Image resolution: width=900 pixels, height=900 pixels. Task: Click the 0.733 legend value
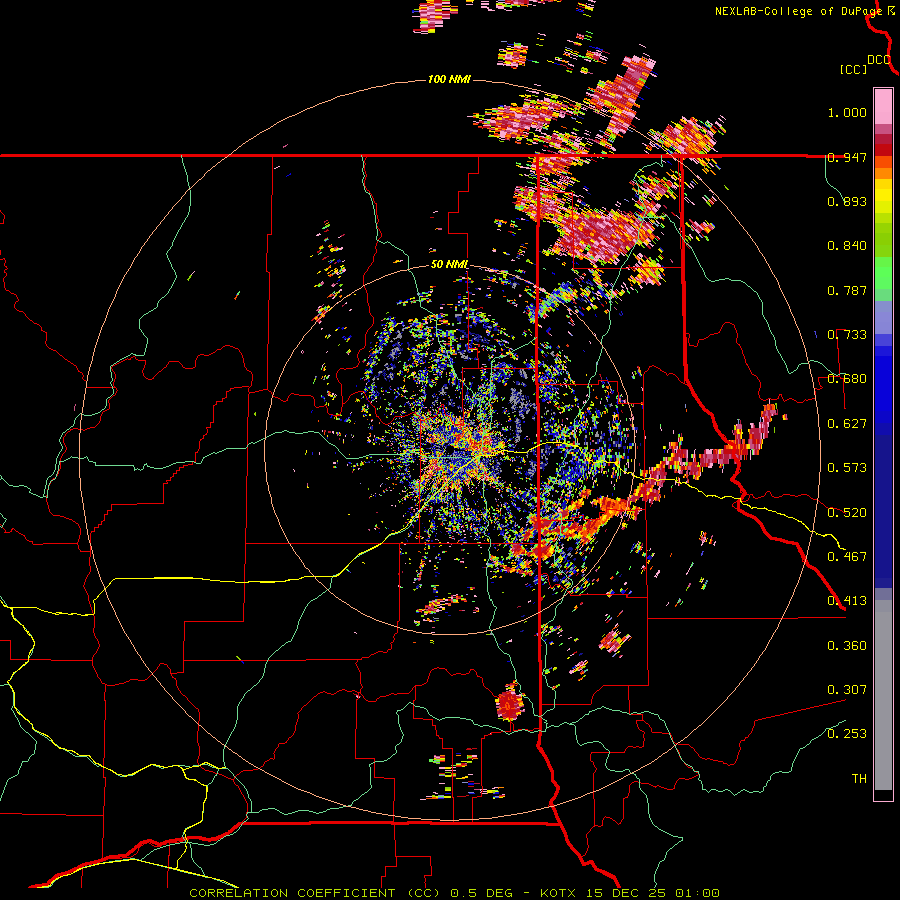point(847,335)
